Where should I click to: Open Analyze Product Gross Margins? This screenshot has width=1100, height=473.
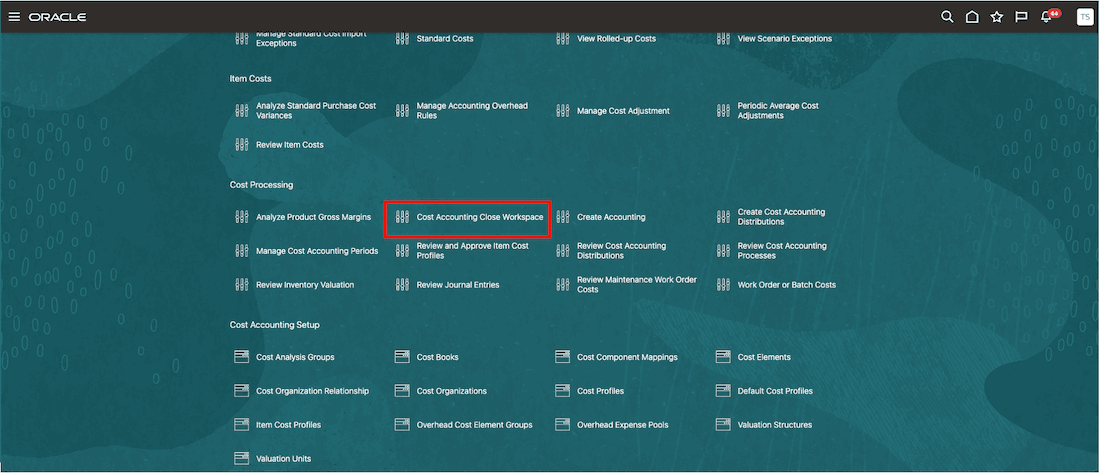[314, 217]
